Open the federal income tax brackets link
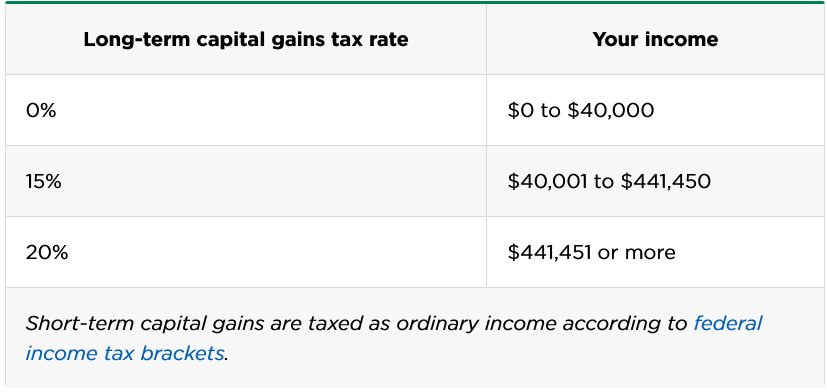The image size is (827, 392). [x=125, y=353]
